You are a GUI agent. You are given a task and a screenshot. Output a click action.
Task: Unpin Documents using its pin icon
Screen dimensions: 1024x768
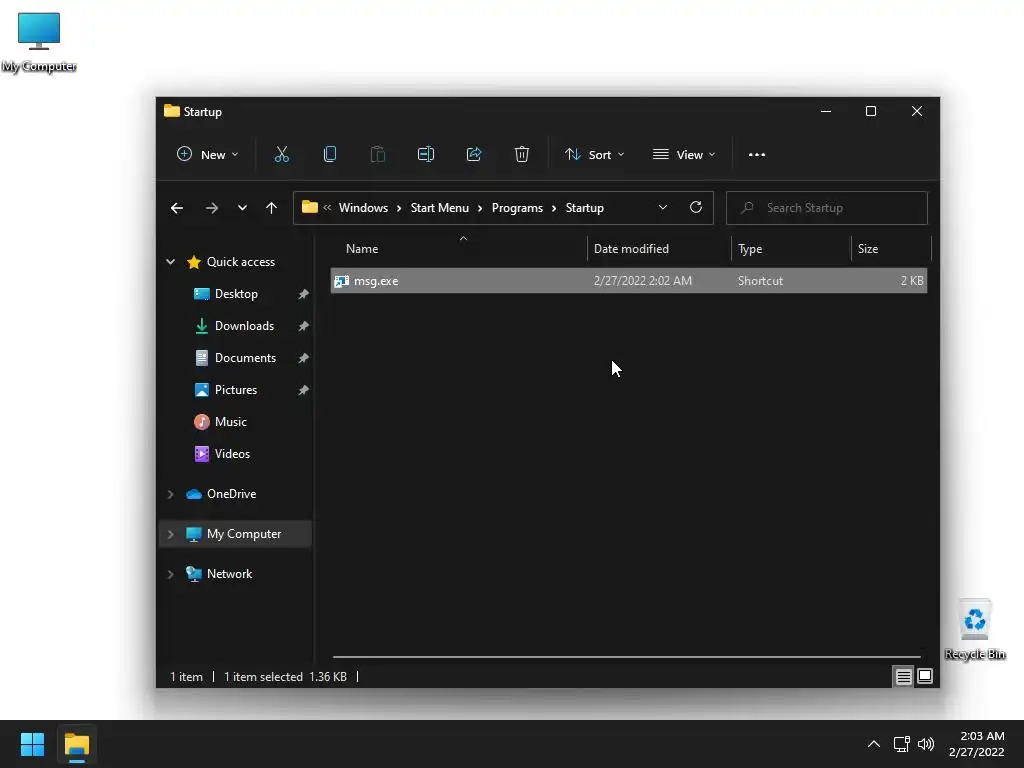303,359
